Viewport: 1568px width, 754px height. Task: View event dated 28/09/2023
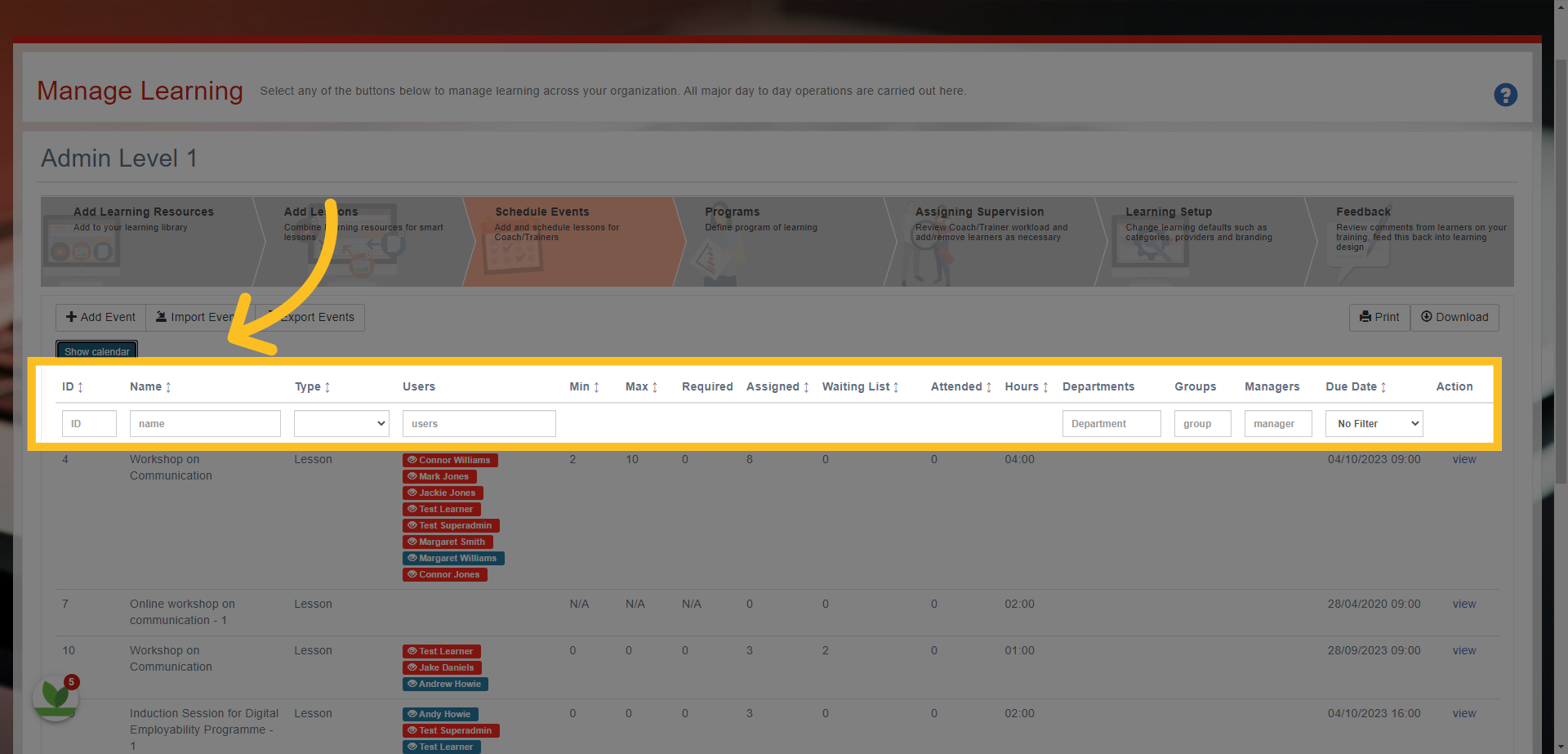point(1464,650)
